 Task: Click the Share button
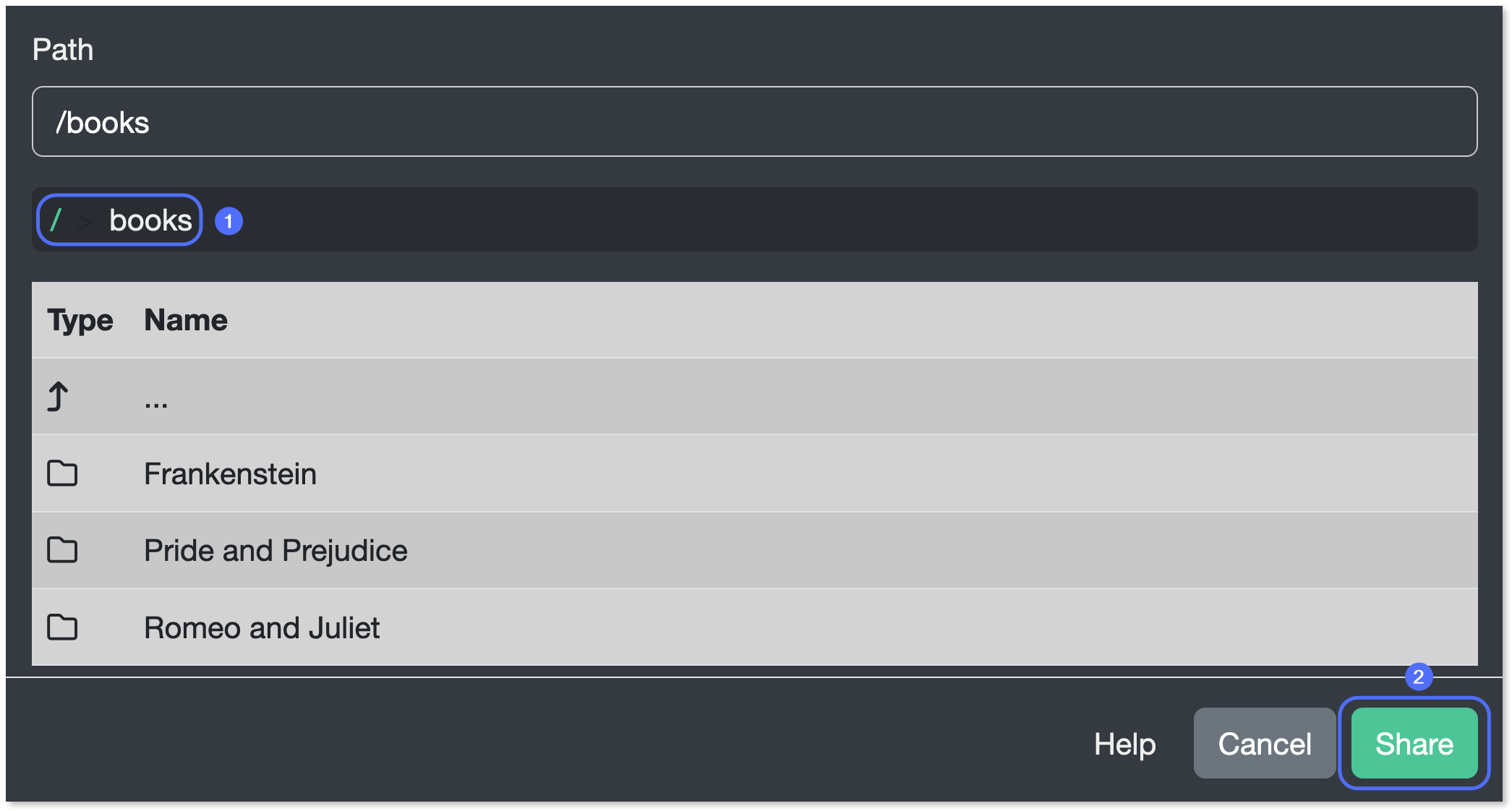1414,744
